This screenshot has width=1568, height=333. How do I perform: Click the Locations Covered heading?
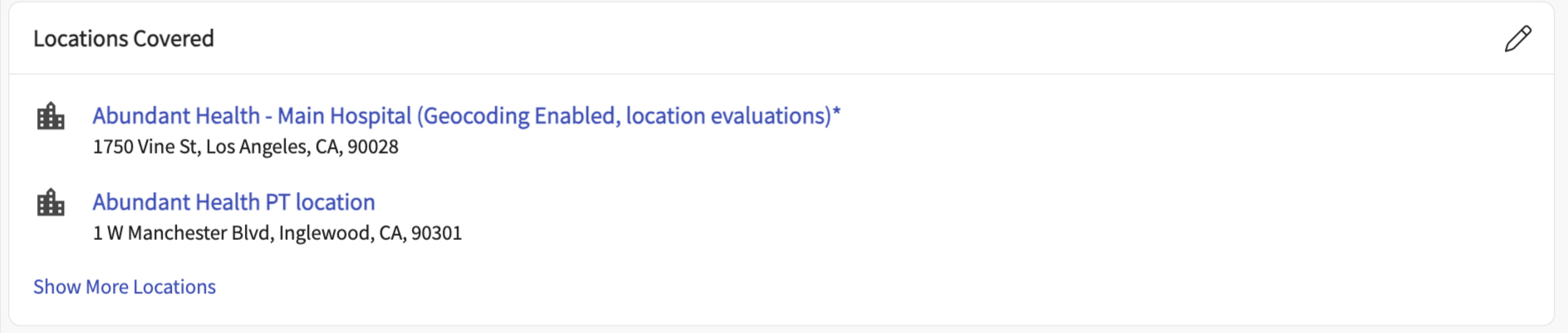124,39
